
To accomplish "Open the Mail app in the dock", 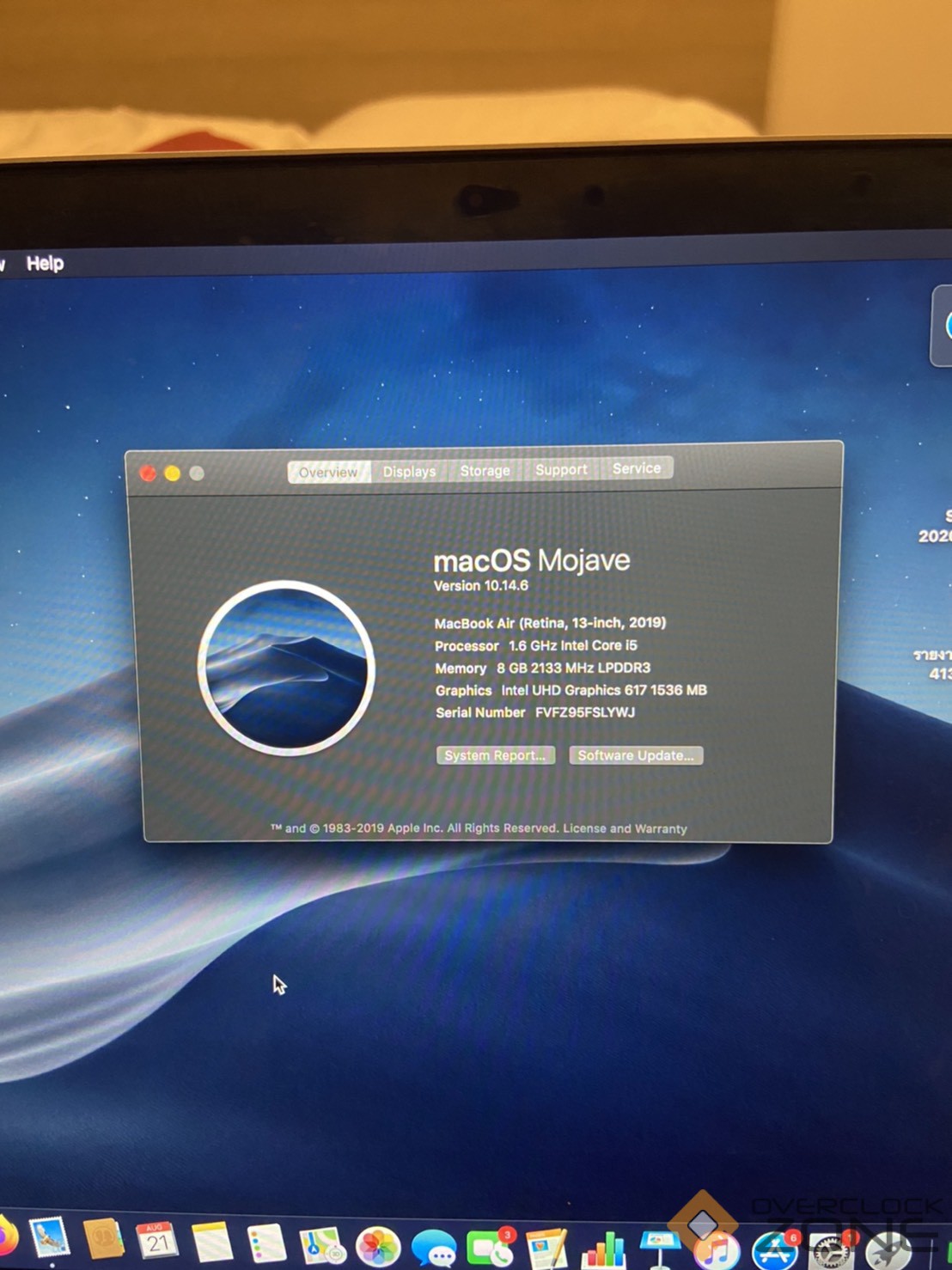I will [x=48, y=1240].
